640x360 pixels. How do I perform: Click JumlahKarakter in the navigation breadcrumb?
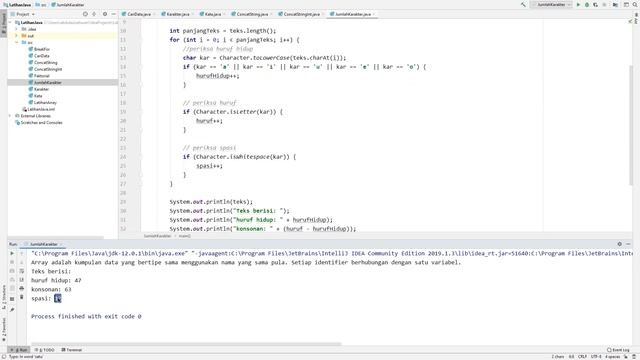coord(68,5)
